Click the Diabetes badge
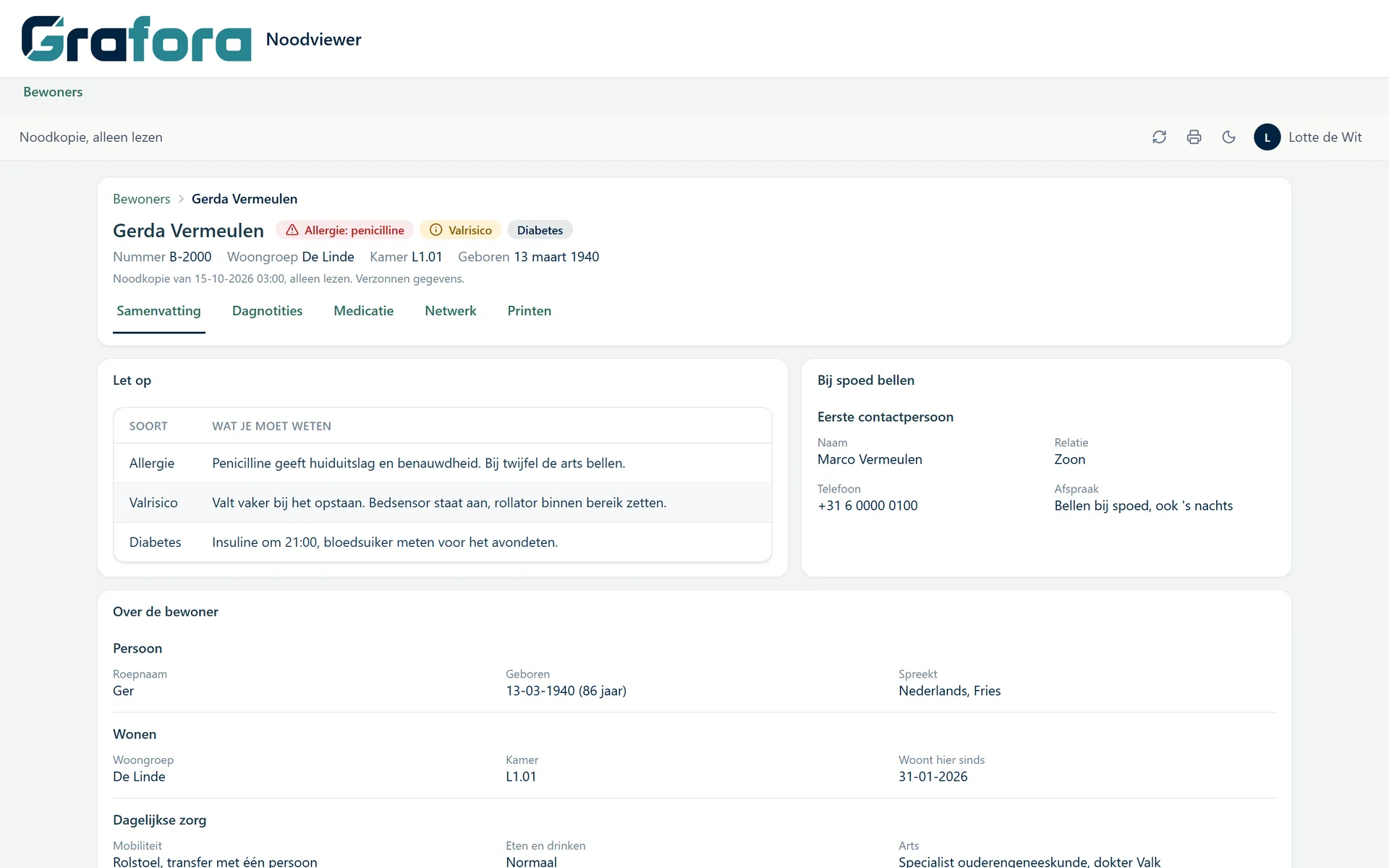1389x868 pixels. click(540, 230)
